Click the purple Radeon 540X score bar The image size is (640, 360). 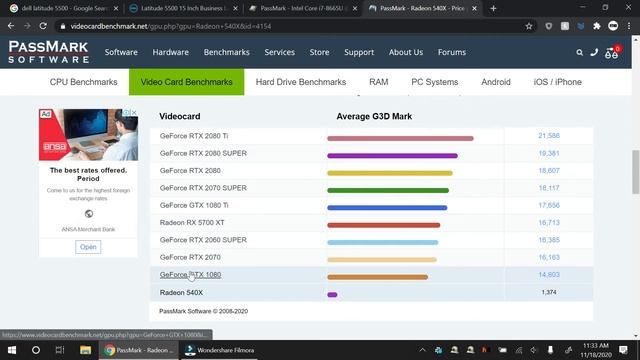click(x=332, y=295)
